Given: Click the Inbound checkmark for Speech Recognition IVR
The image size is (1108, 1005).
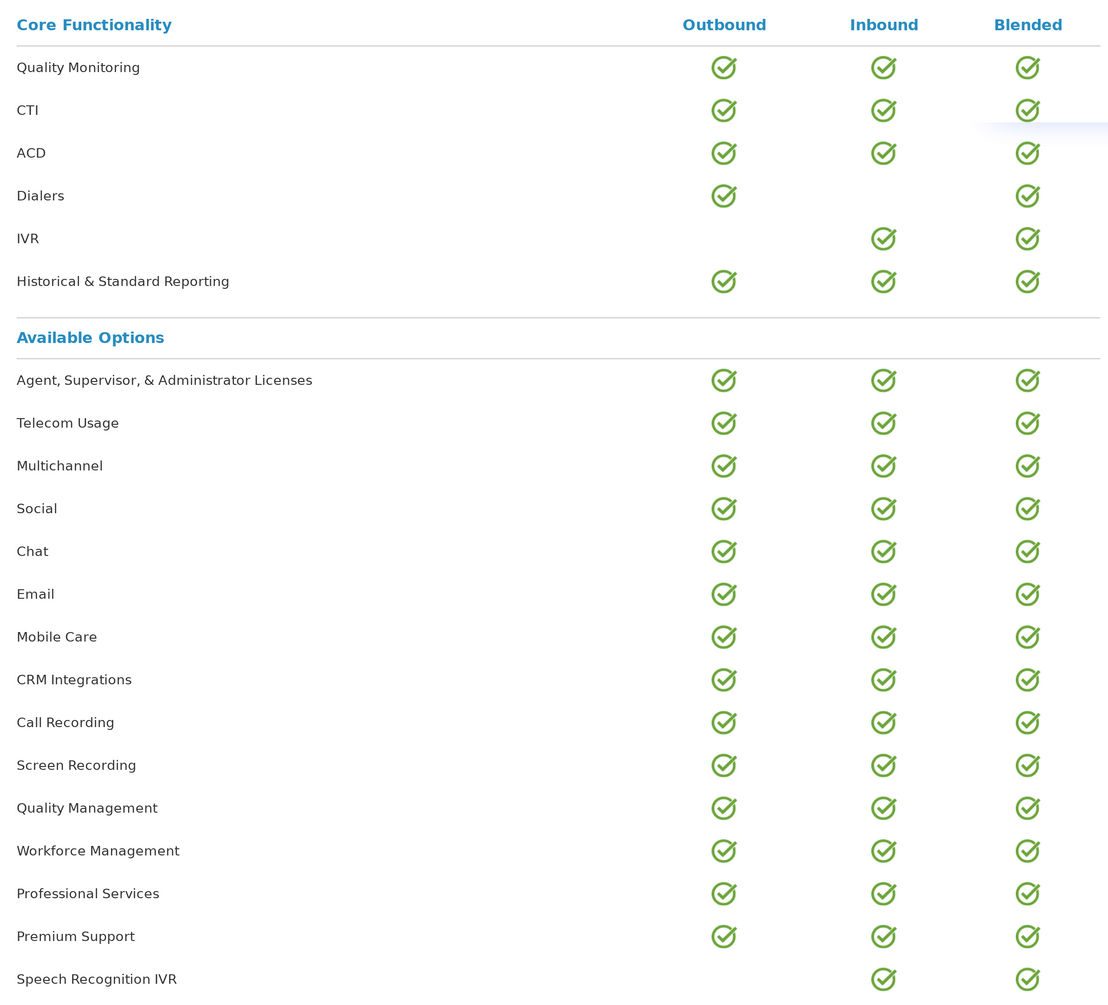Looking at the screenshot, I should pos(883,979).
